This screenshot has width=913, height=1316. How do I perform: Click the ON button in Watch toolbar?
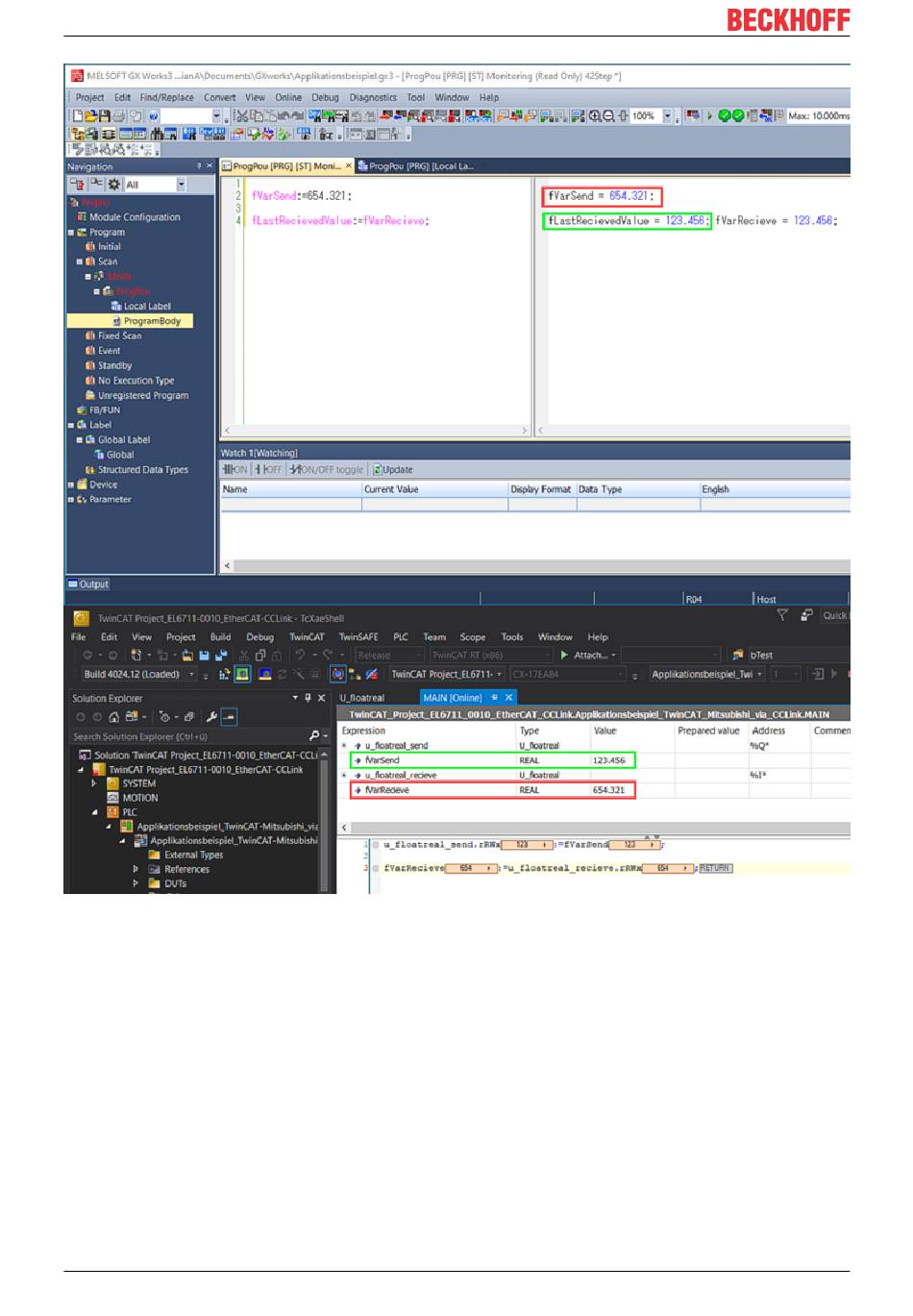(x=235, y=469)
